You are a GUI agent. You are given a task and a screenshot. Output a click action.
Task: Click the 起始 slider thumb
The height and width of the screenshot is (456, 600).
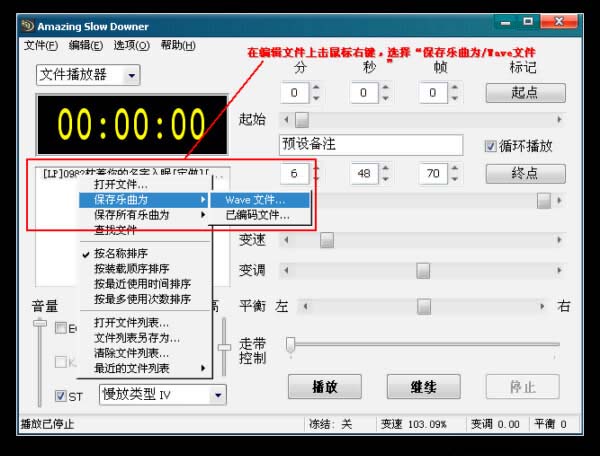(x=302, y=120)
